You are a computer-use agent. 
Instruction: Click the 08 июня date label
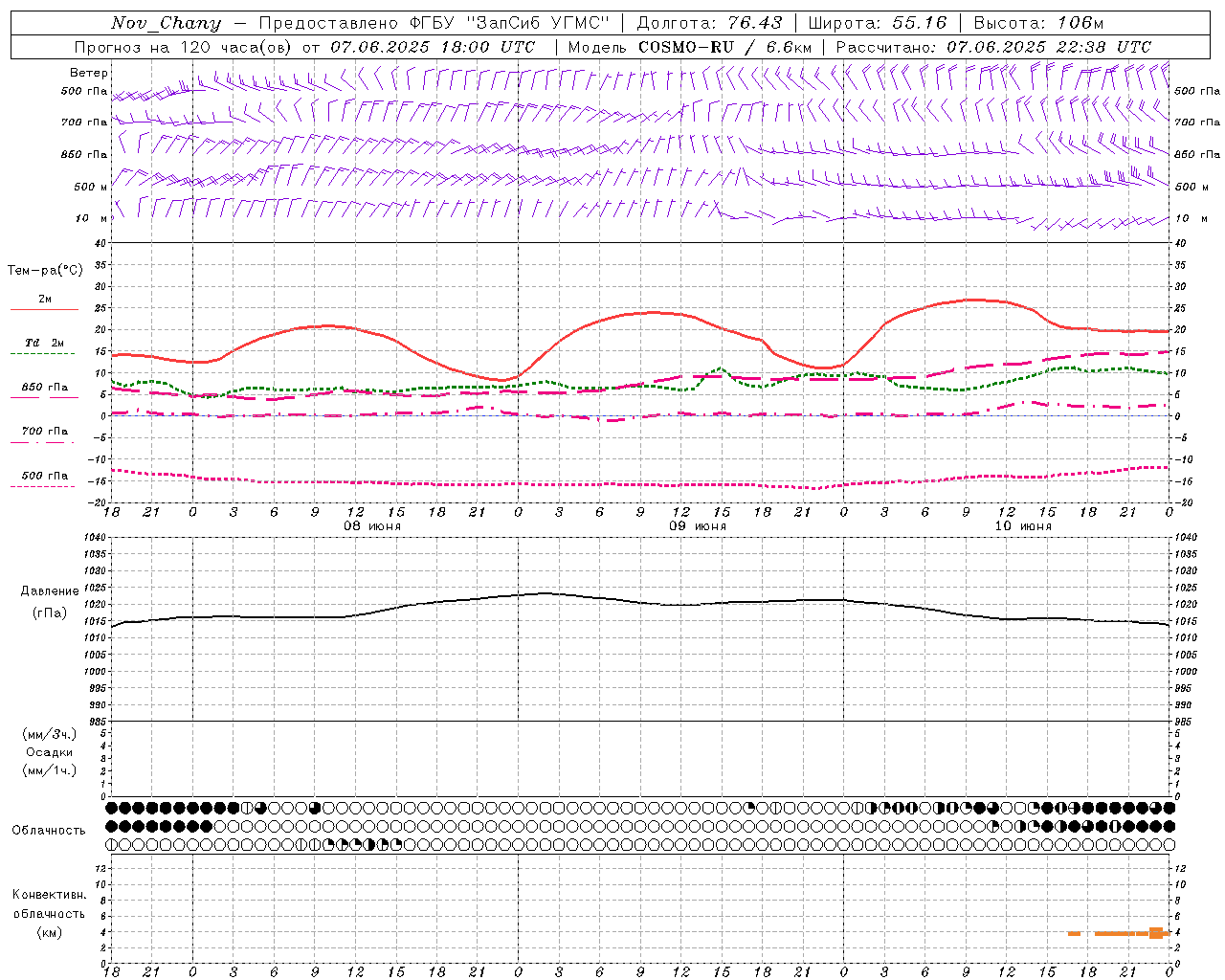coord(372,526)
